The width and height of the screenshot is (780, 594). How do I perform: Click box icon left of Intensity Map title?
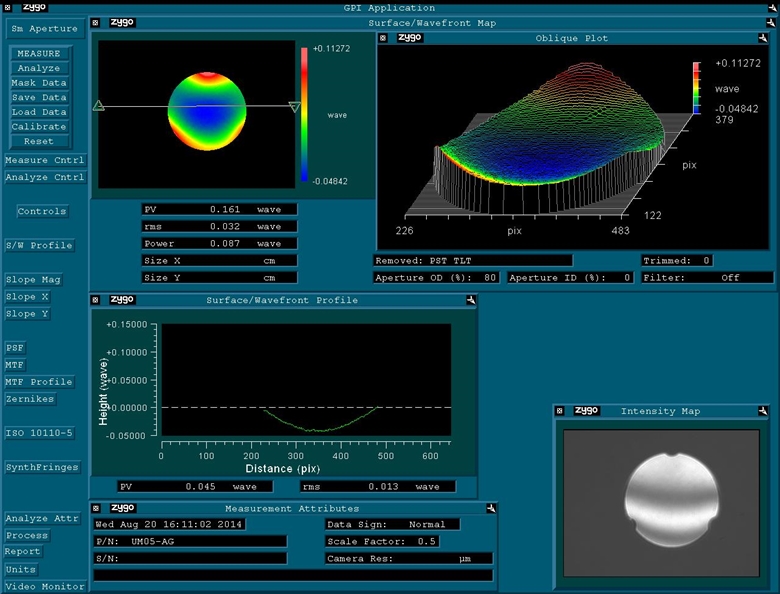pyautogui.click(x=560, y=411)
